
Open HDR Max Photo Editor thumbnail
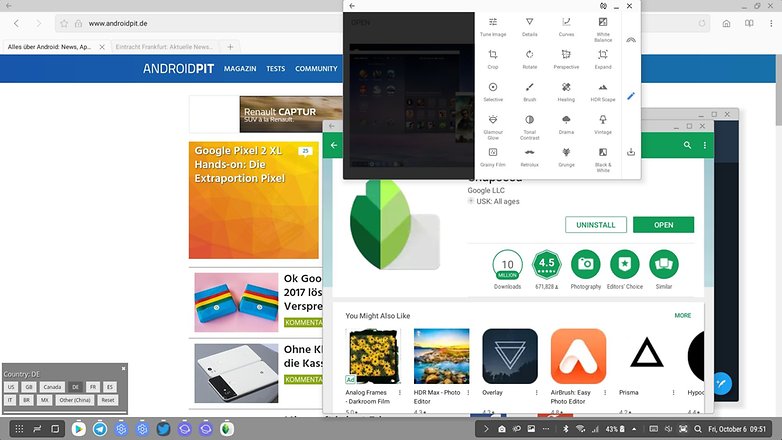441,356
